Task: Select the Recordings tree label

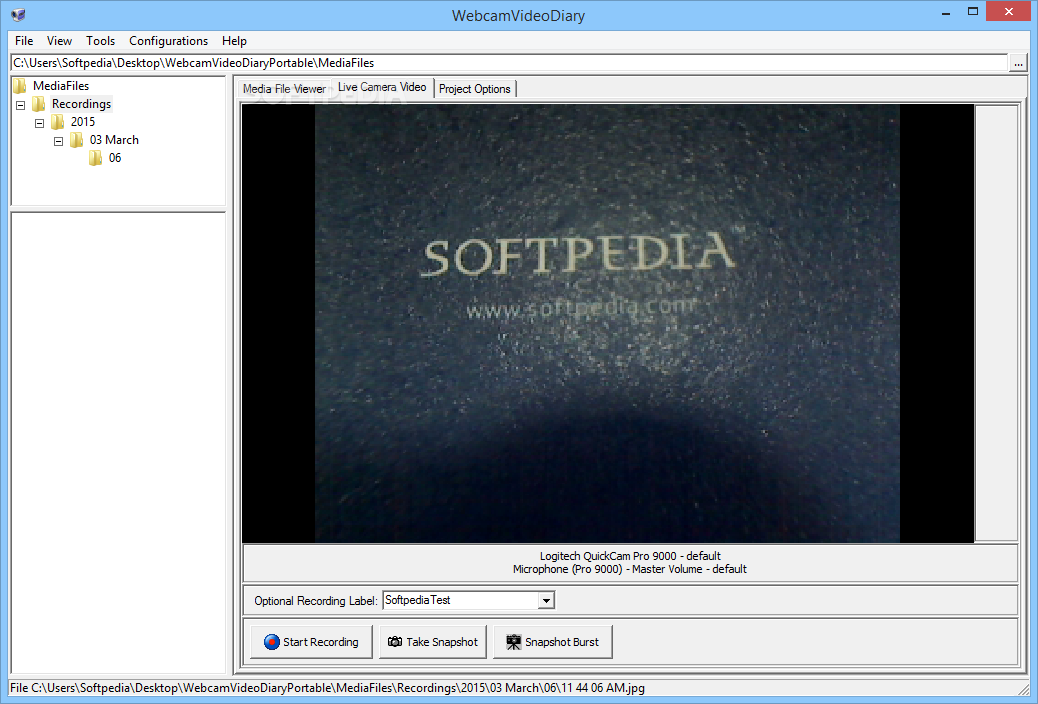Action: coord(81,104)
